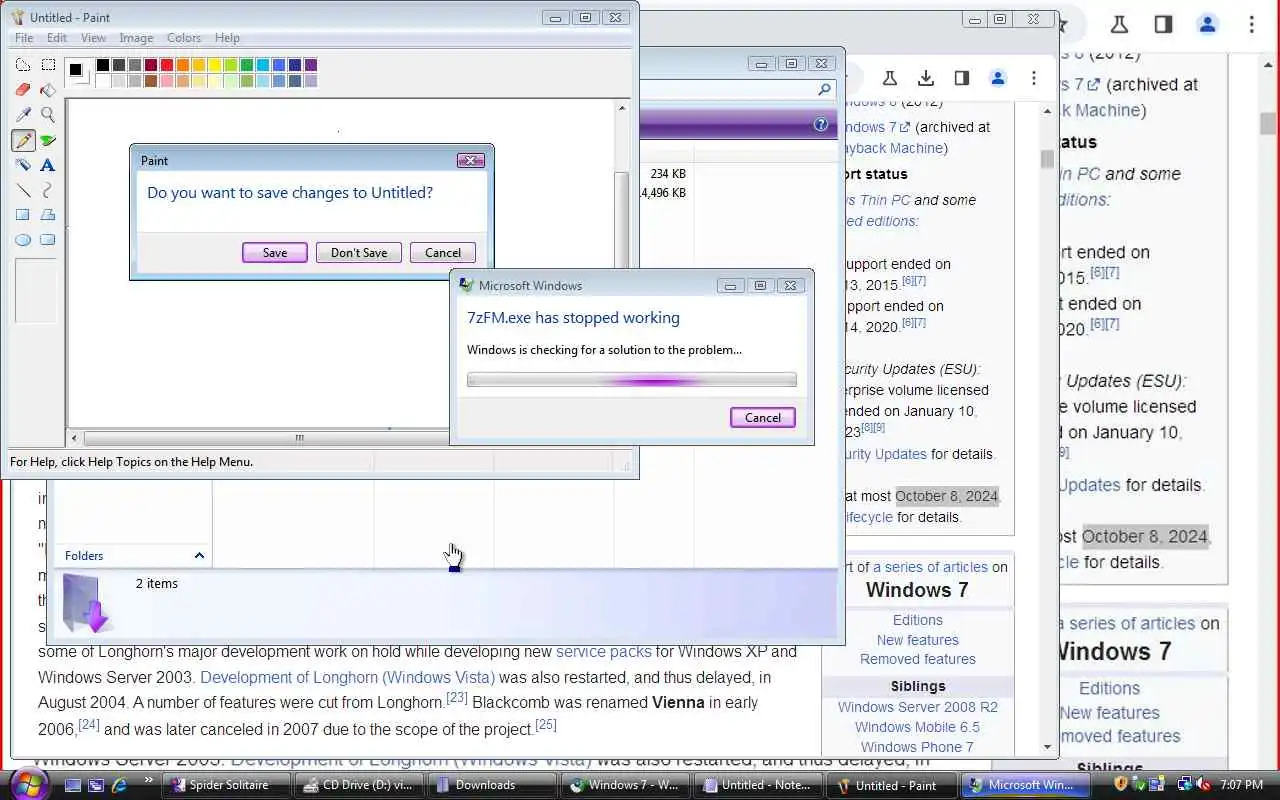Open the 'Development of Longhorn (Windows Vista)' link
The width and height of the screenshot is (1280, 800).
click(x=347, y=677)
